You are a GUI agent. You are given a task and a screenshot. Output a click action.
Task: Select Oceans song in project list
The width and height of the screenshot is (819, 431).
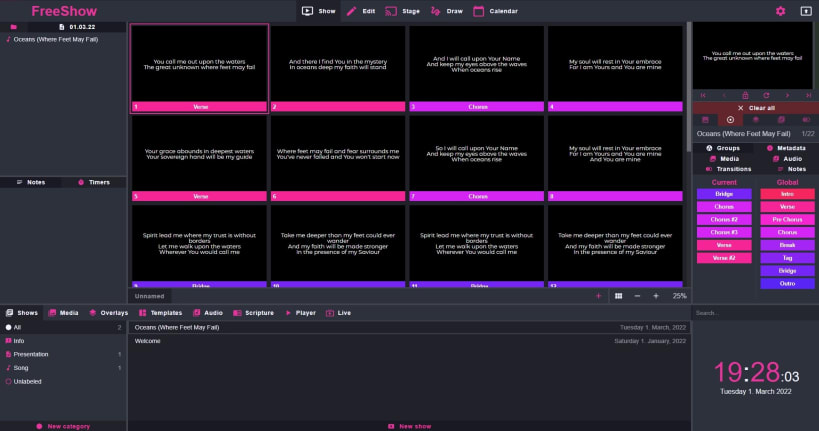(63, 39)
